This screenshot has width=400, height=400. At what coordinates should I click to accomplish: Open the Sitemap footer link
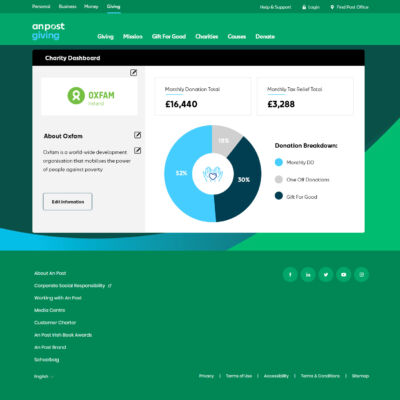coord(360,376)
